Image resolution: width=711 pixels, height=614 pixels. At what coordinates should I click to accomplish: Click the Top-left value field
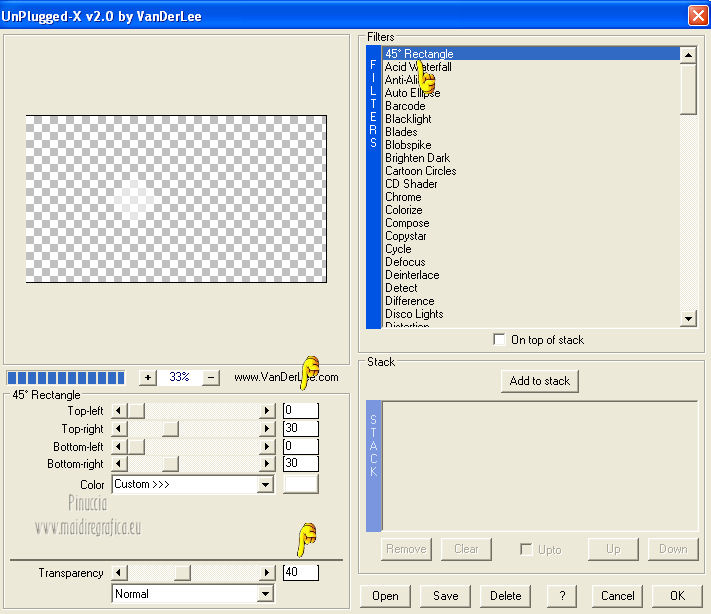(301, 410)
